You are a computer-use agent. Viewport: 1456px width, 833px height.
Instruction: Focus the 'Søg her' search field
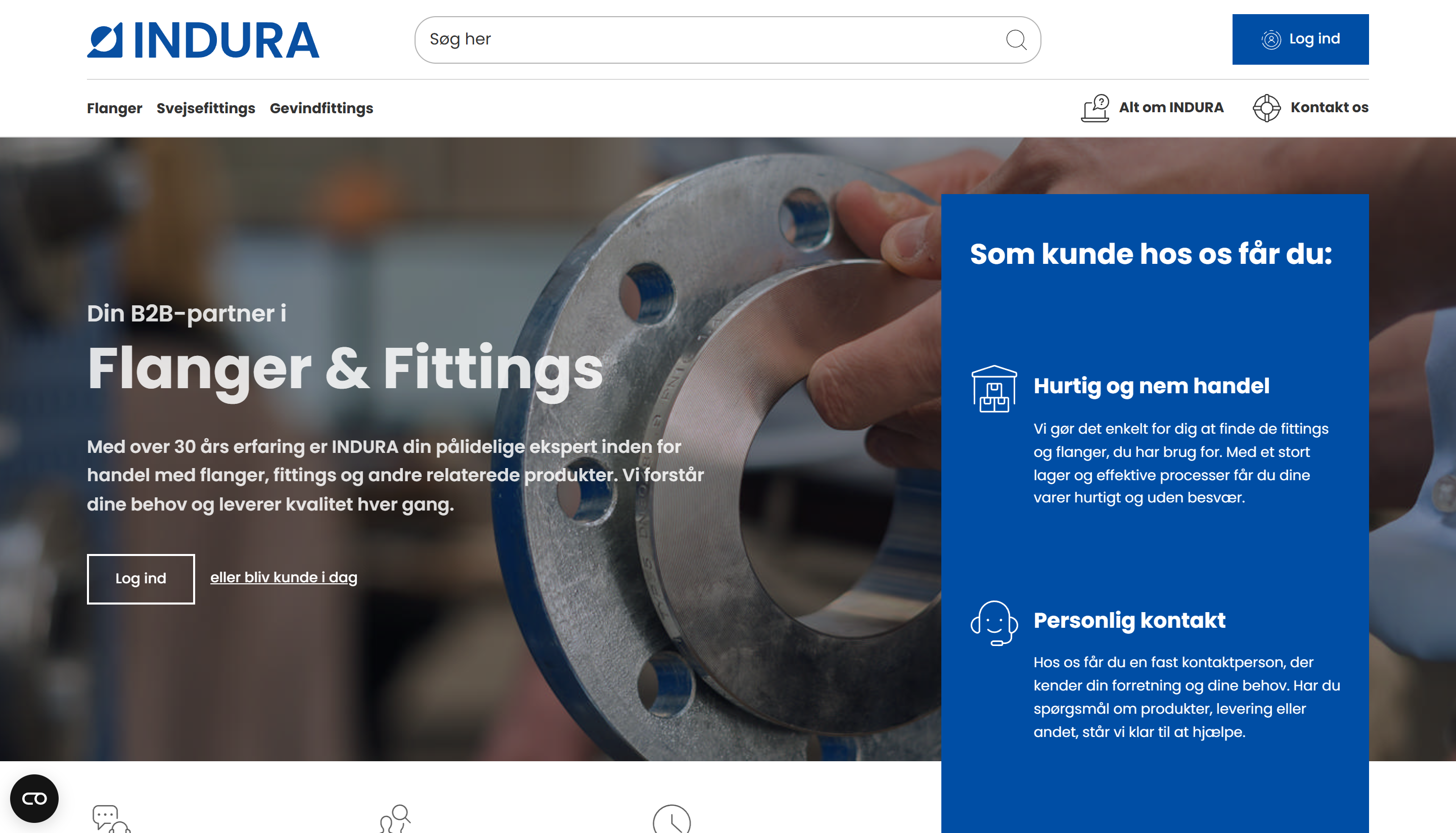[709, 39]
